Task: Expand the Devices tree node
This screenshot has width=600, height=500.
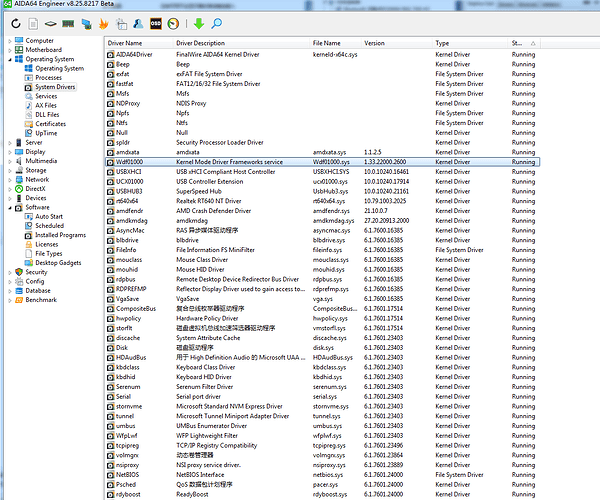Action: (10, 198)
